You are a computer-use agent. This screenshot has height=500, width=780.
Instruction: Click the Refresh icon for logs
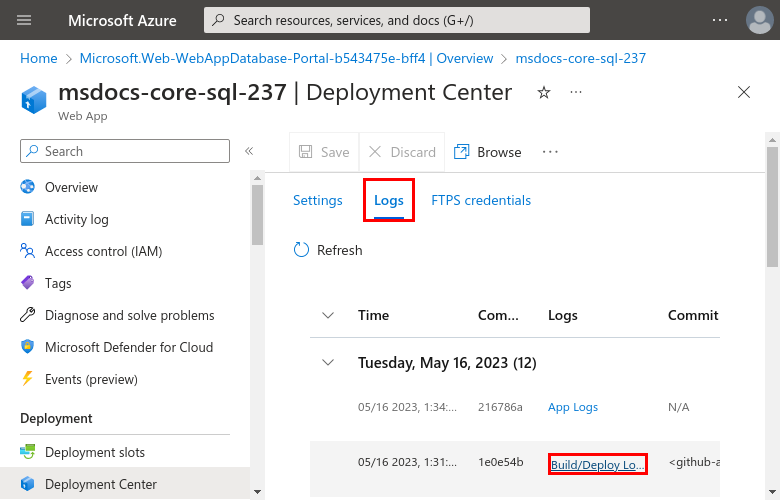(302, 250)
